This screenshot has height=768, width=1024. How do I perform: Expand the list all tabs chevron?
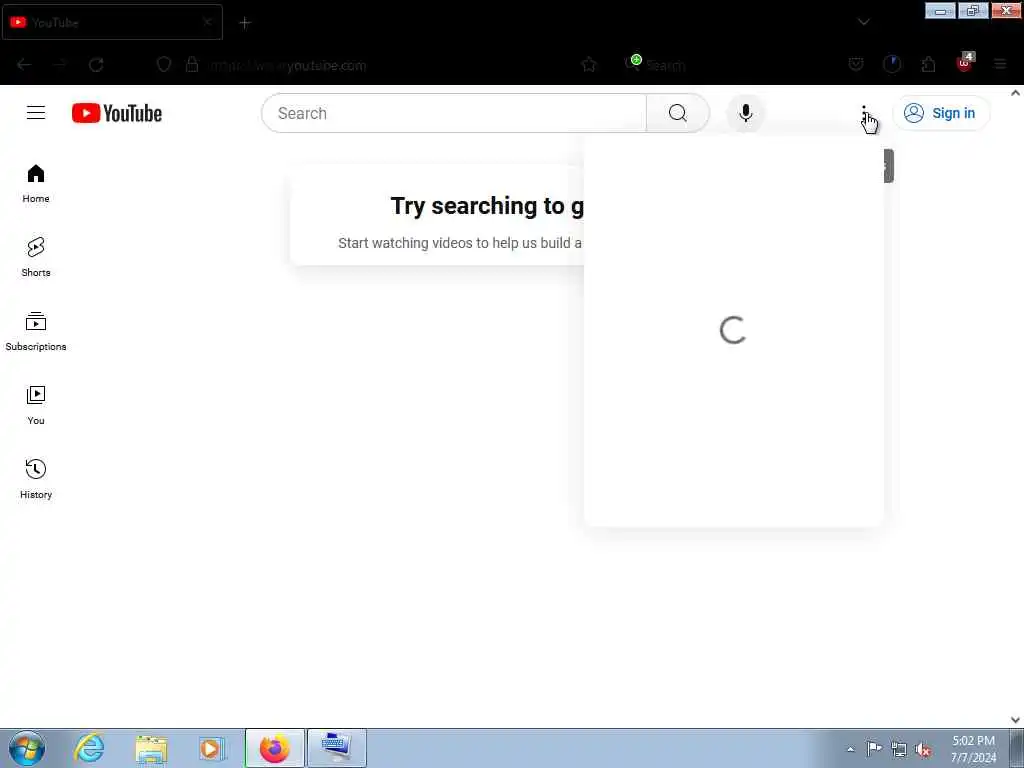pos(863,22)
